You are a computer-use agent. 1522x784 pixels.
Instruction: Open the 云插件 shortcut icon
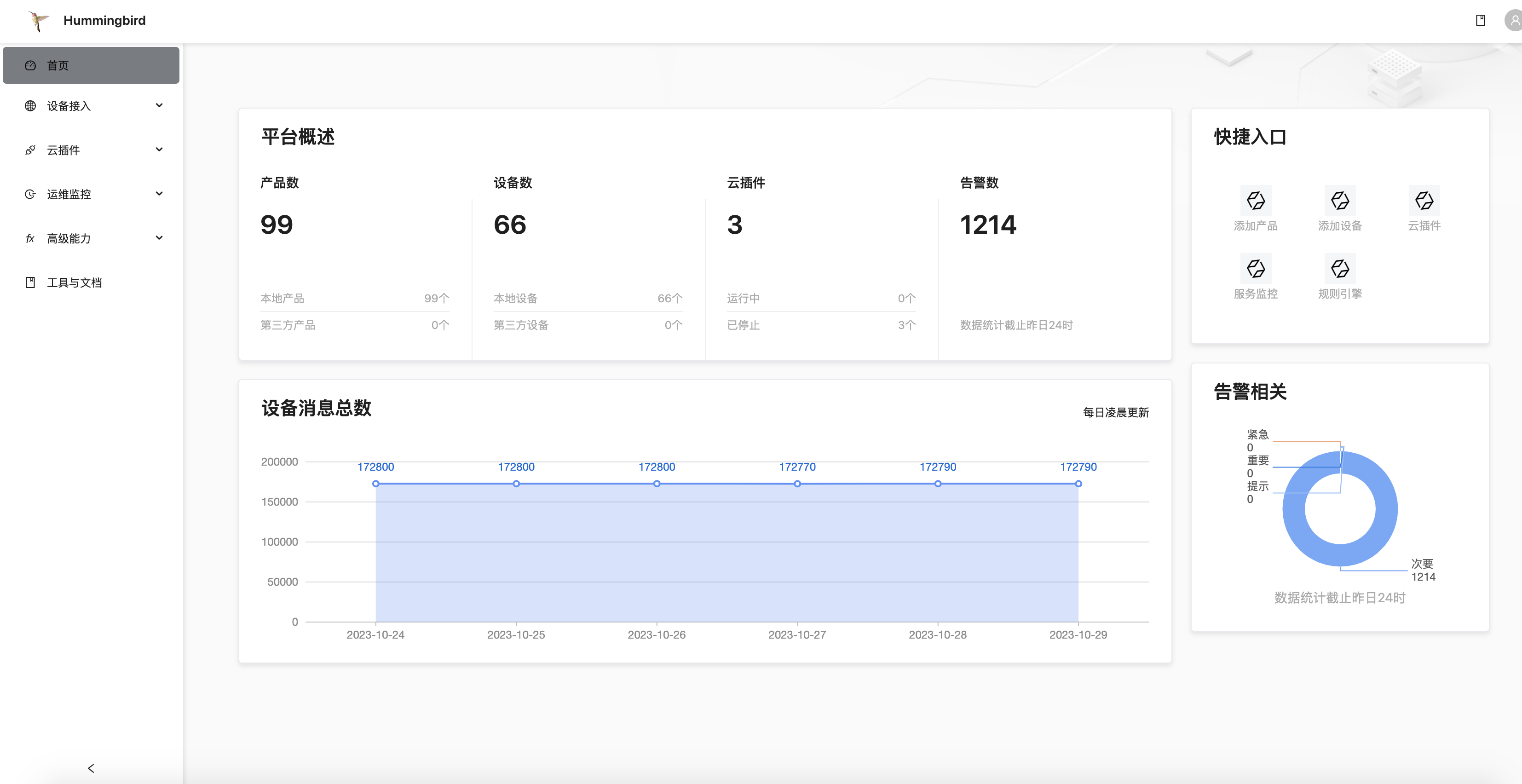[1424, 201]
